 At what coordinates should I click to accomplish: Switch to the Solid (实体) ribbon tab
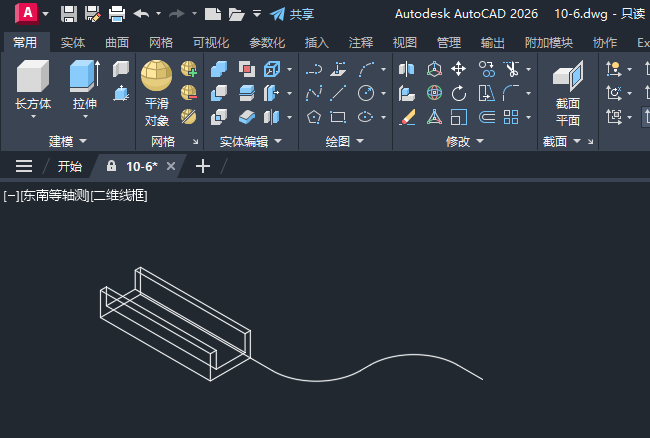click(73, 42)
